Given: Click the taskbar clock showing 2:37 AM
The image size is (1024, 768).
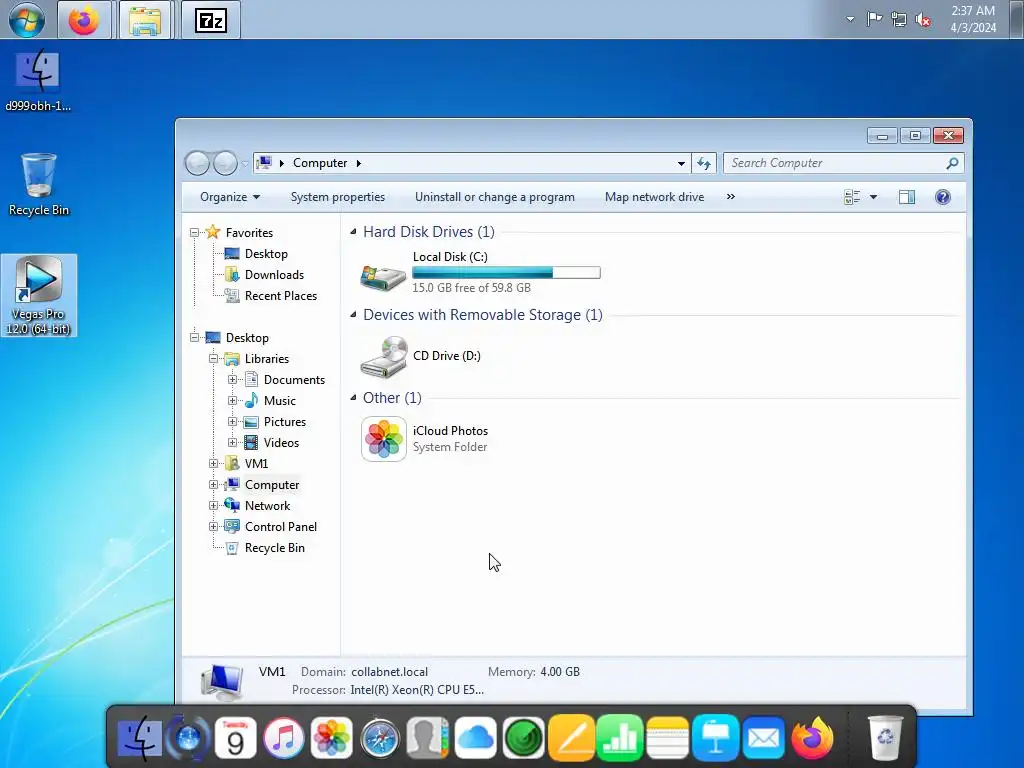Looking at the screenshot, I should click(973, 19).
